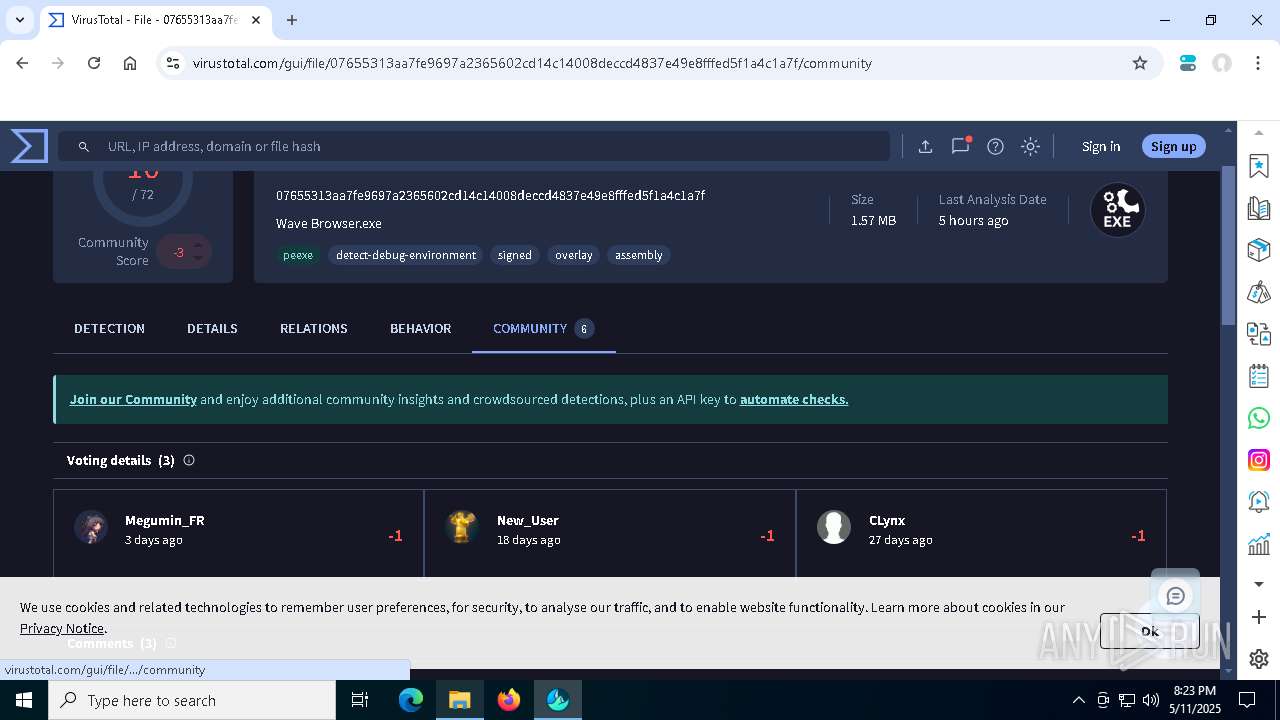Screen dimensions: 1280x720
Task: Click the search magnifier icon
Action: (x=84, y=146)
